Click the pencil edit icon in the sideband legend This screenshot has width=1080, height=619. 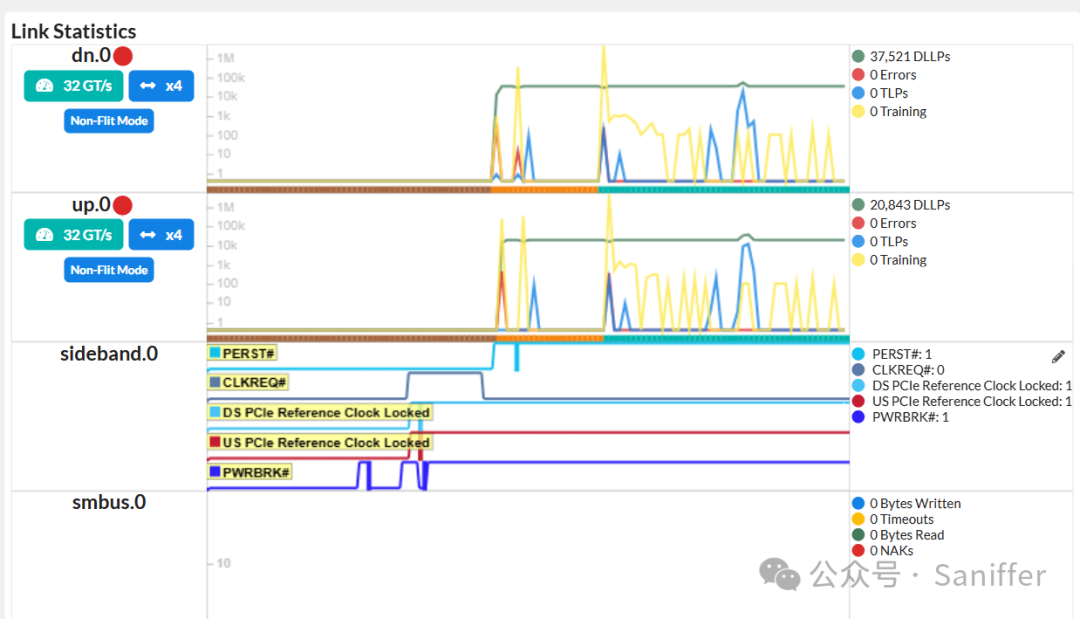[x=1058, y=356]
